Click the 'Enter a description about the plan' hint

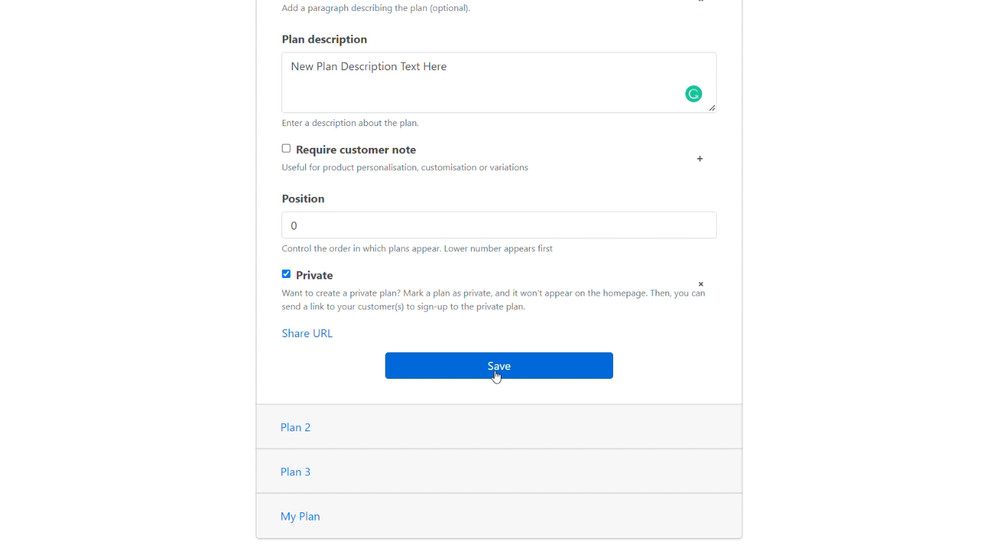tap(350, 123)
